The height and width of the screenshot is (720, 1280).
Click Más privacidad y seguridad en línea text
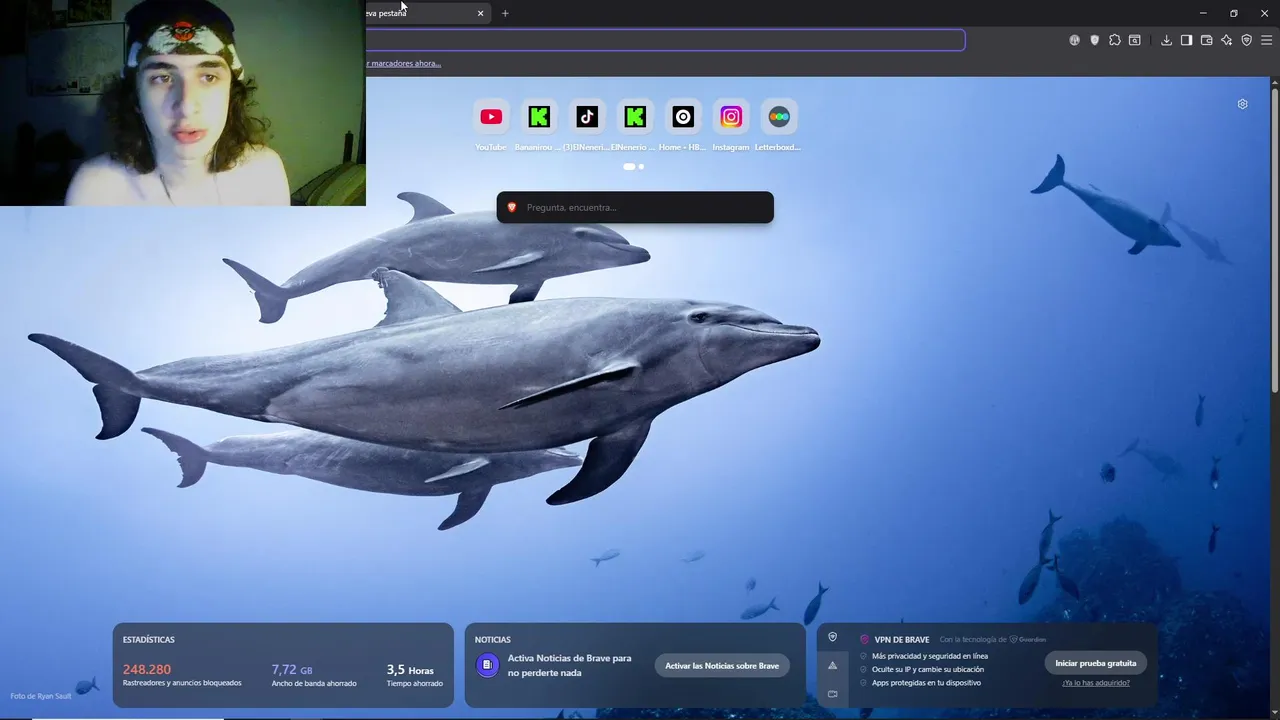pyautogui.click(x=930, y=656)
